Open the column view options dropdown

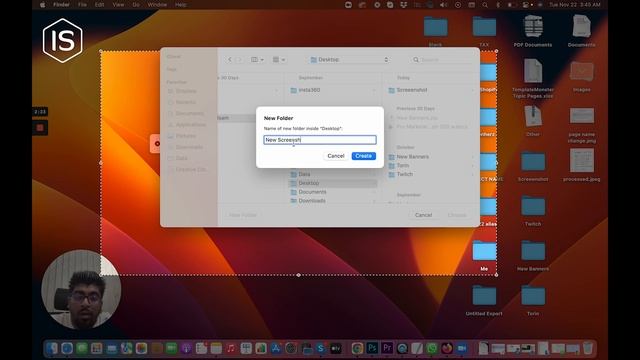(x=257, y=60)
